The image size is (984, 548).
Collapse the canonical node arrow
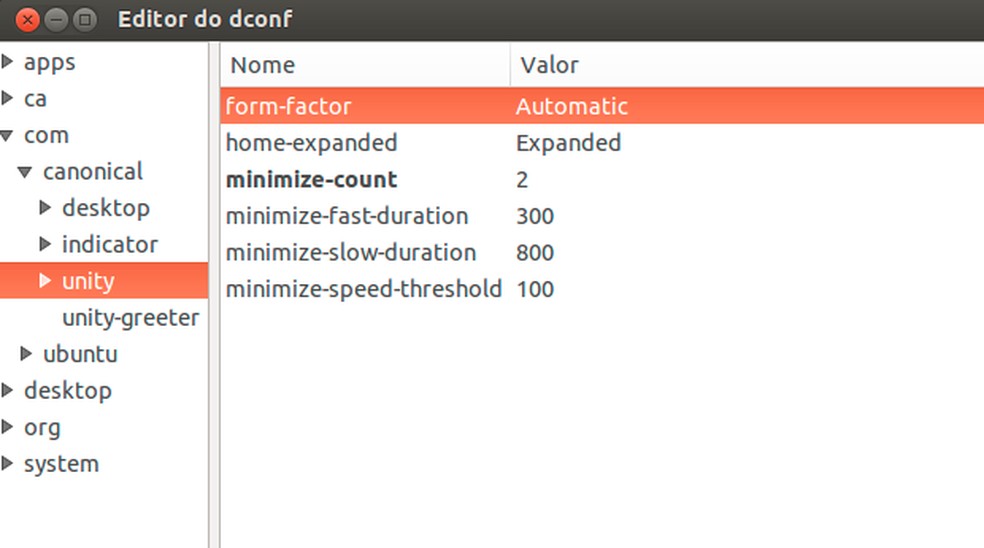pyautogui.click(x=26, y=172)
